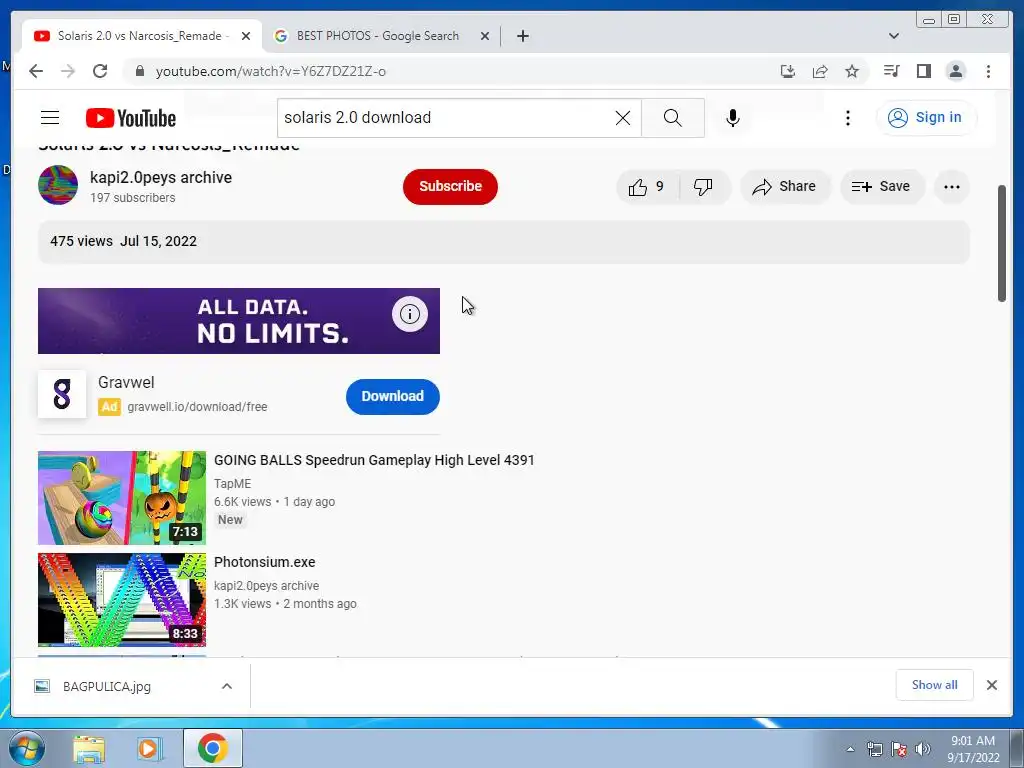Open Windows Start menu
1024x768 pixels.
(25, 748)
